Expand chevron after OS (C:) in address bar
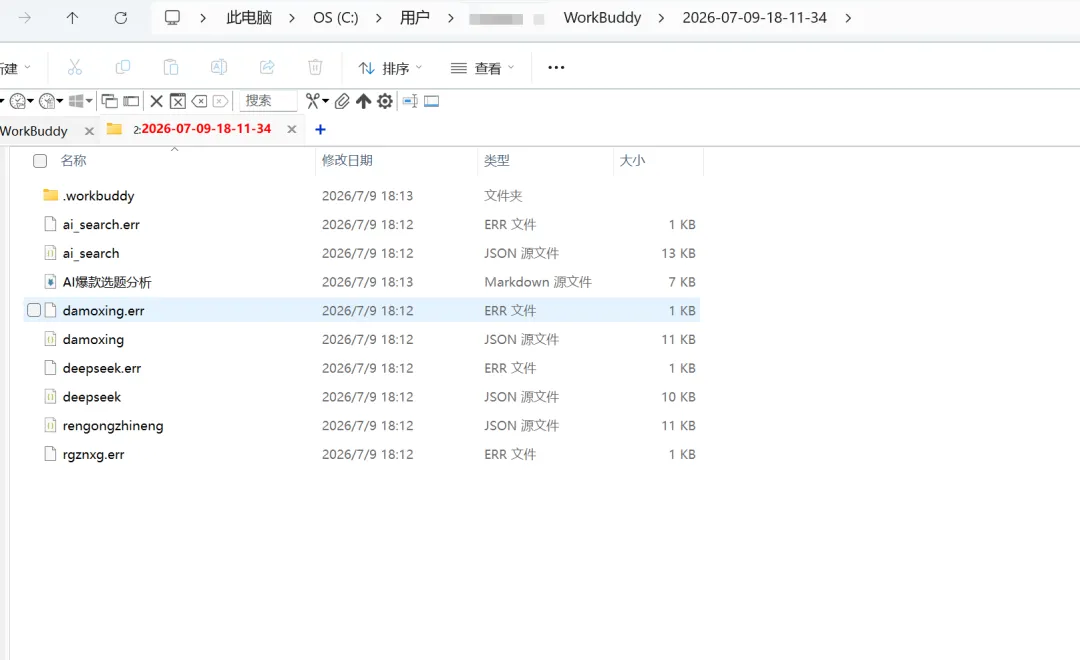1080x660 pixels. [x=379, y=18]
